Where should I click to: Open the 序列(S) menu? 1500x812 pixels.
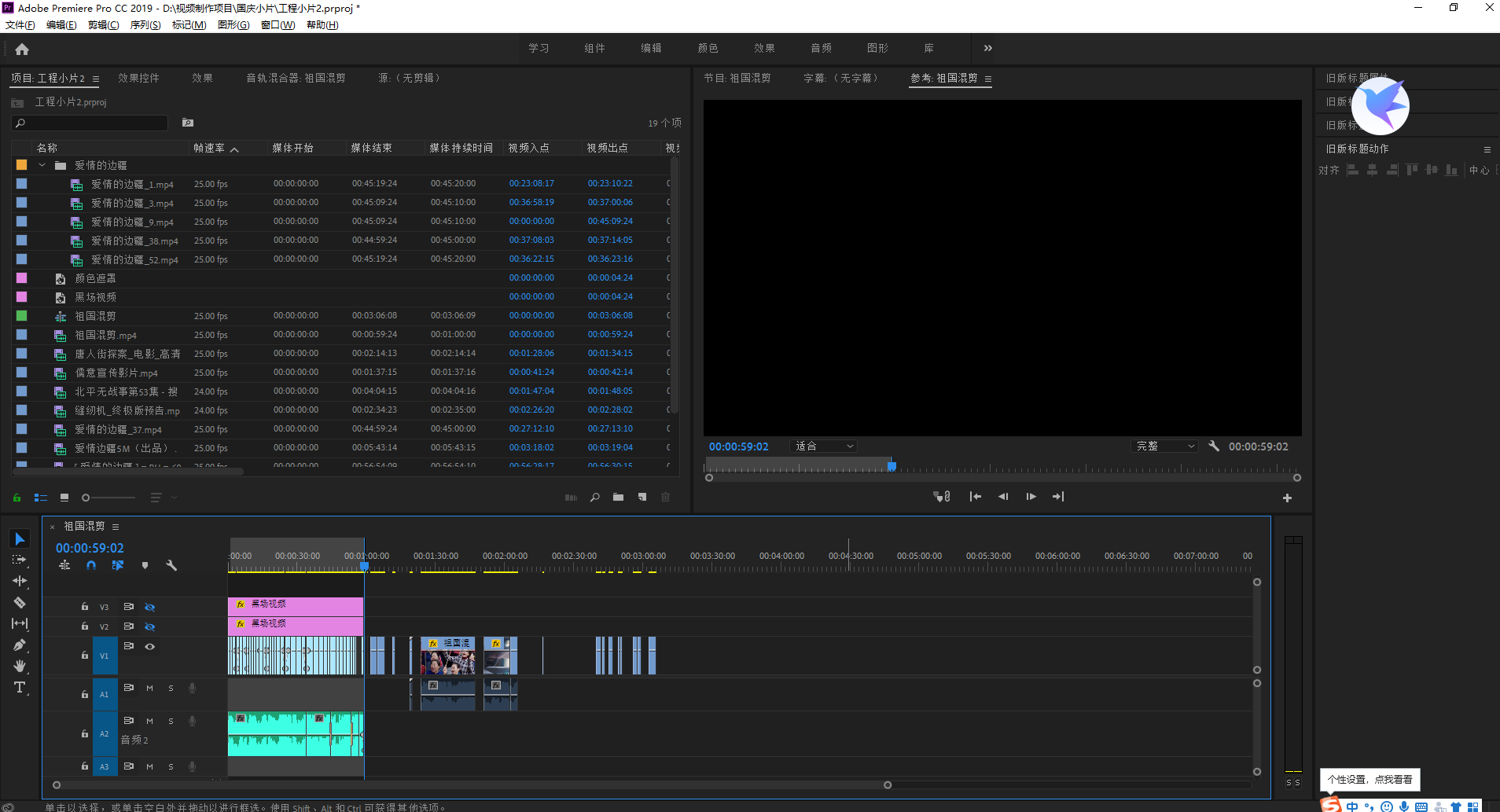click(145, 25)
